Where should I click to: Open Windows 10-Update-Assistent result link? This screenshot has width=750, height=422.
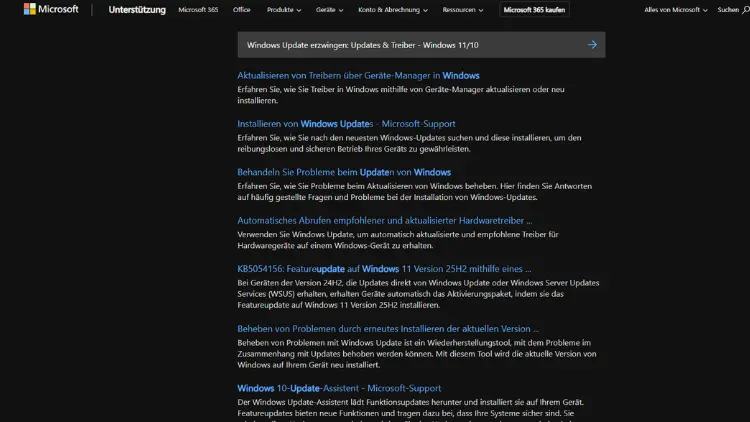click(x=339, y=388)
